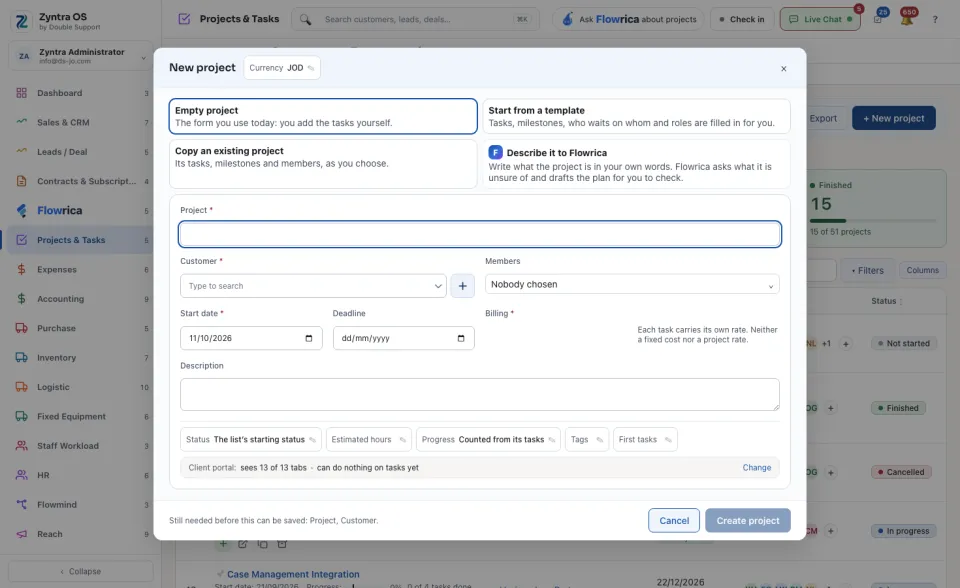Select the Describe it to Flowrica option
Viewport: 960px width, 588px height.
(x=637, y=164)
